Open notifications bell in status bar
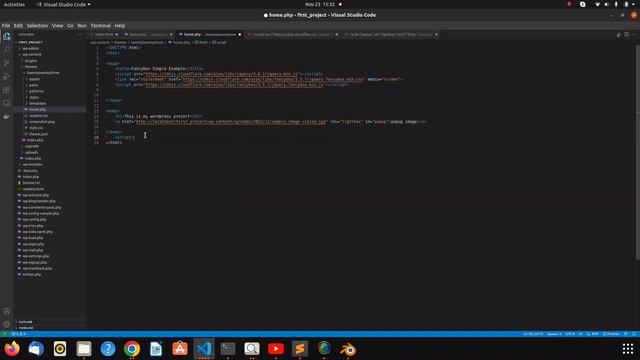The width and height of the screenshot is (640, 360). pyautogui.click(x=634, y=334)
